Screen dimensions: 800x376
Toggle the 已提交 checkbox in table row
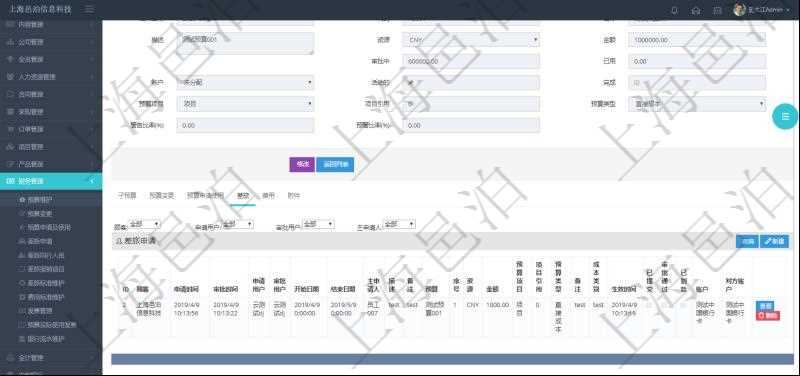coord(649,305)
